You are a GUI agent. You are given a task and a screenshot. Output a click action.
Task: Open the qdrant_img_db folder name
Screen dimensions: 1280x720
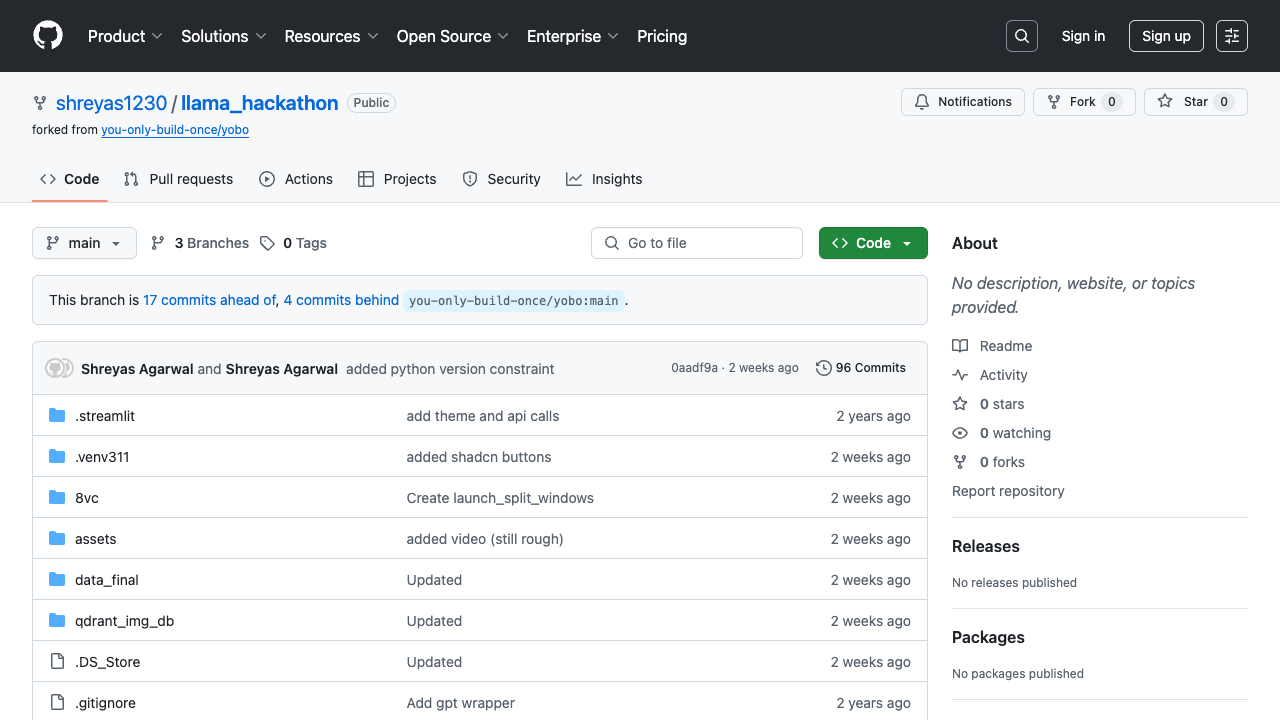[125, 621]
